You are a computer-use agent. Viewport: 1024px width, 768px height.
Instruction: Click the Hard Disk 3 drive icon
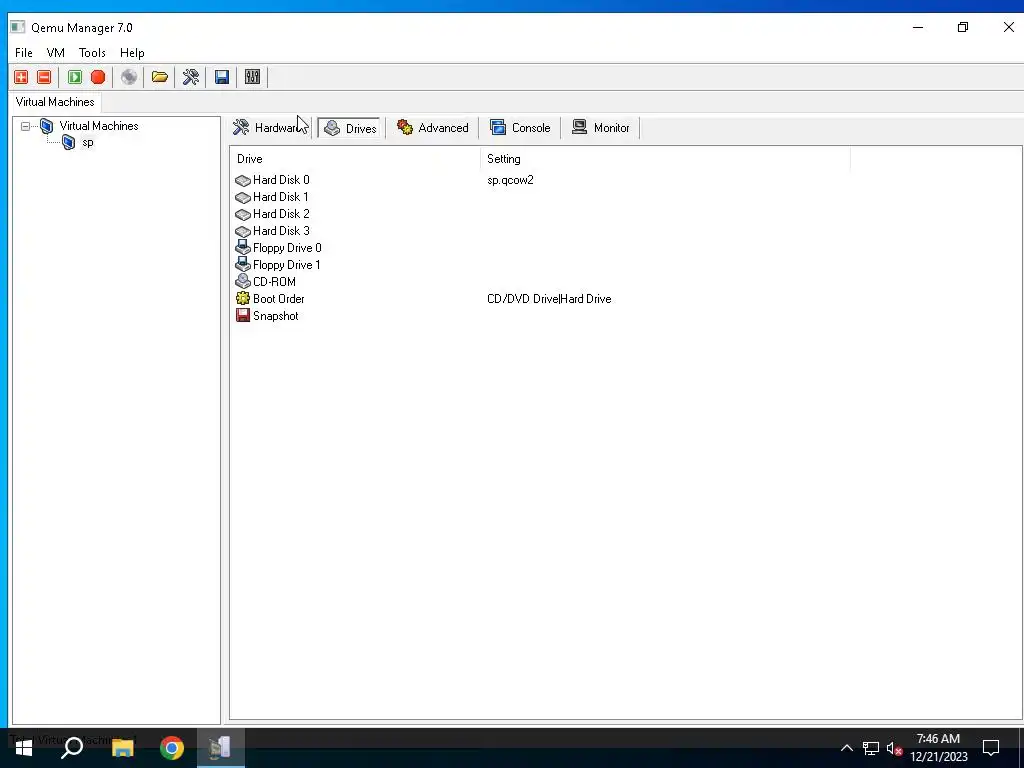pyautogui.click(x=243, y=231)
